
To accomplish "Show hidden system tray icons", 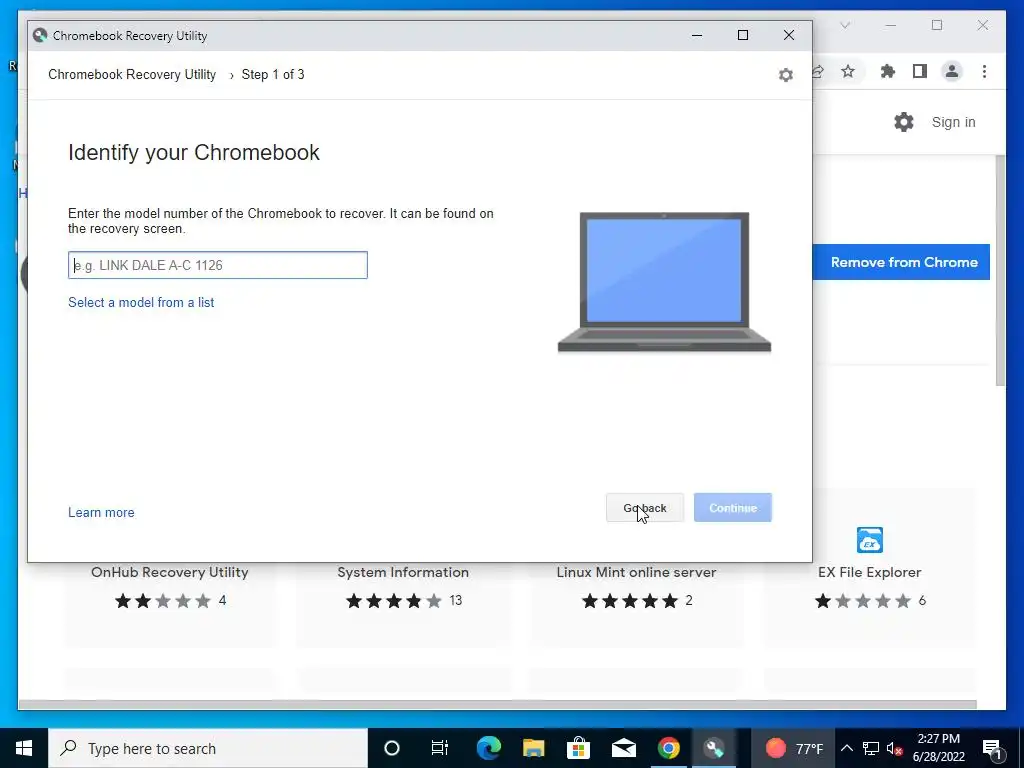I will pyautogui.click(x=846, y=748).
